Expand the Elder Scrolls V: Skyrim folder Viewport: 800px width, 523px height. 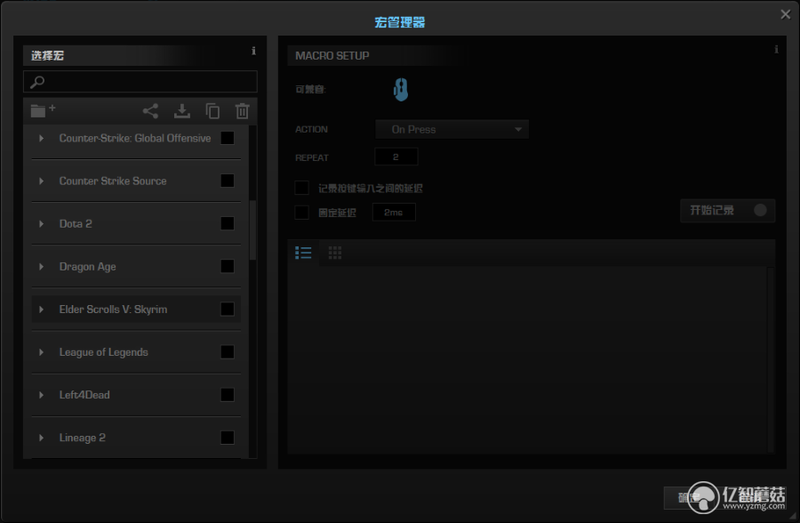[41, 310]
